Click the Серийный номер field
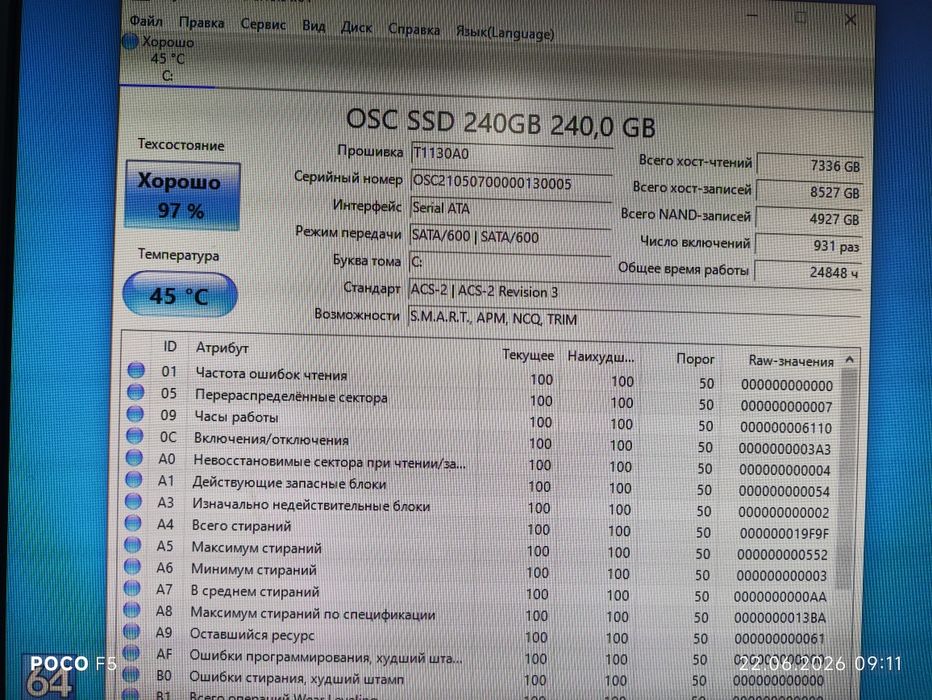The width and height of the screenshot is (932, 700). tap(511, 182)
